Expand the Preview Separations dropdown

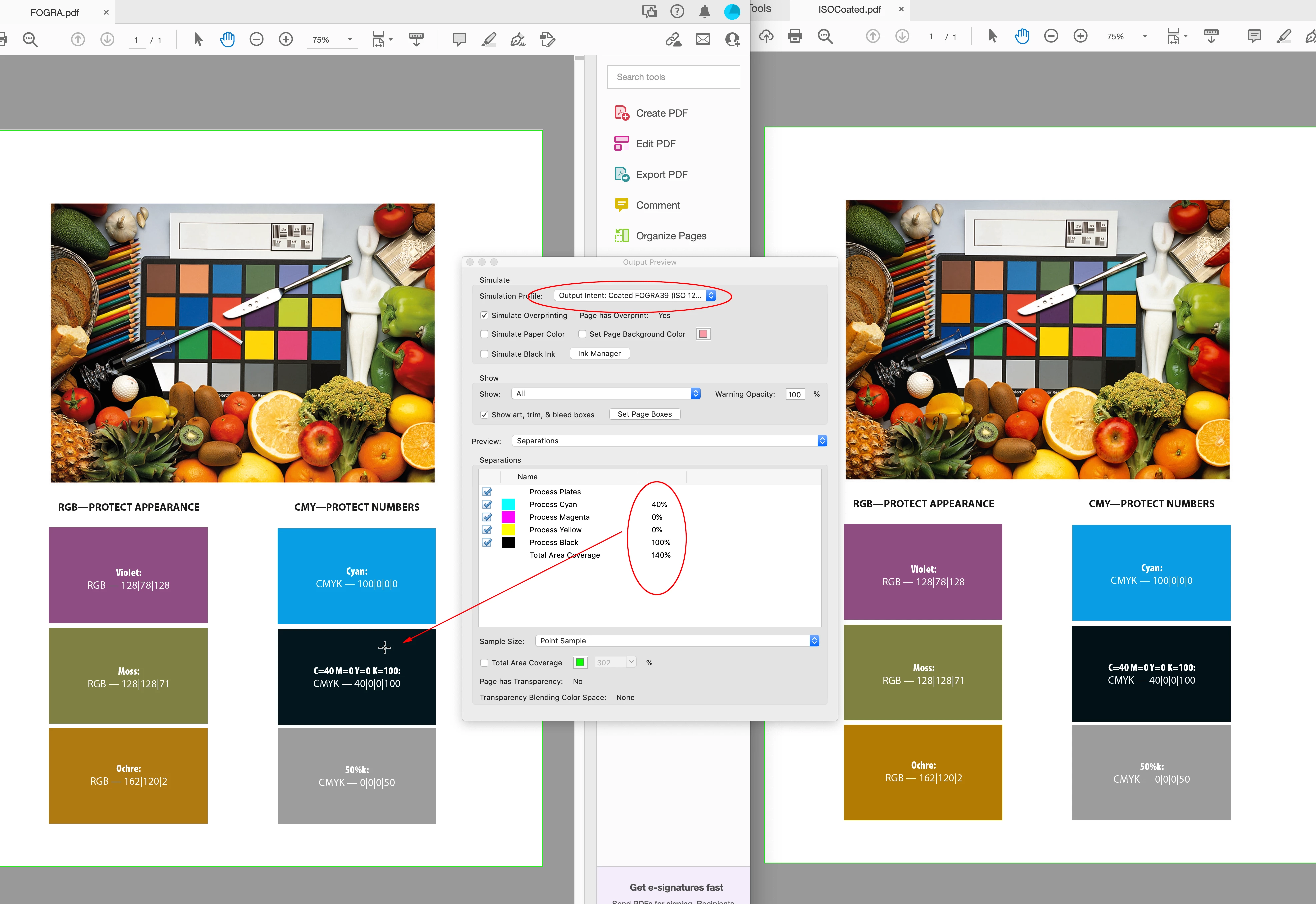click(669, 441)
